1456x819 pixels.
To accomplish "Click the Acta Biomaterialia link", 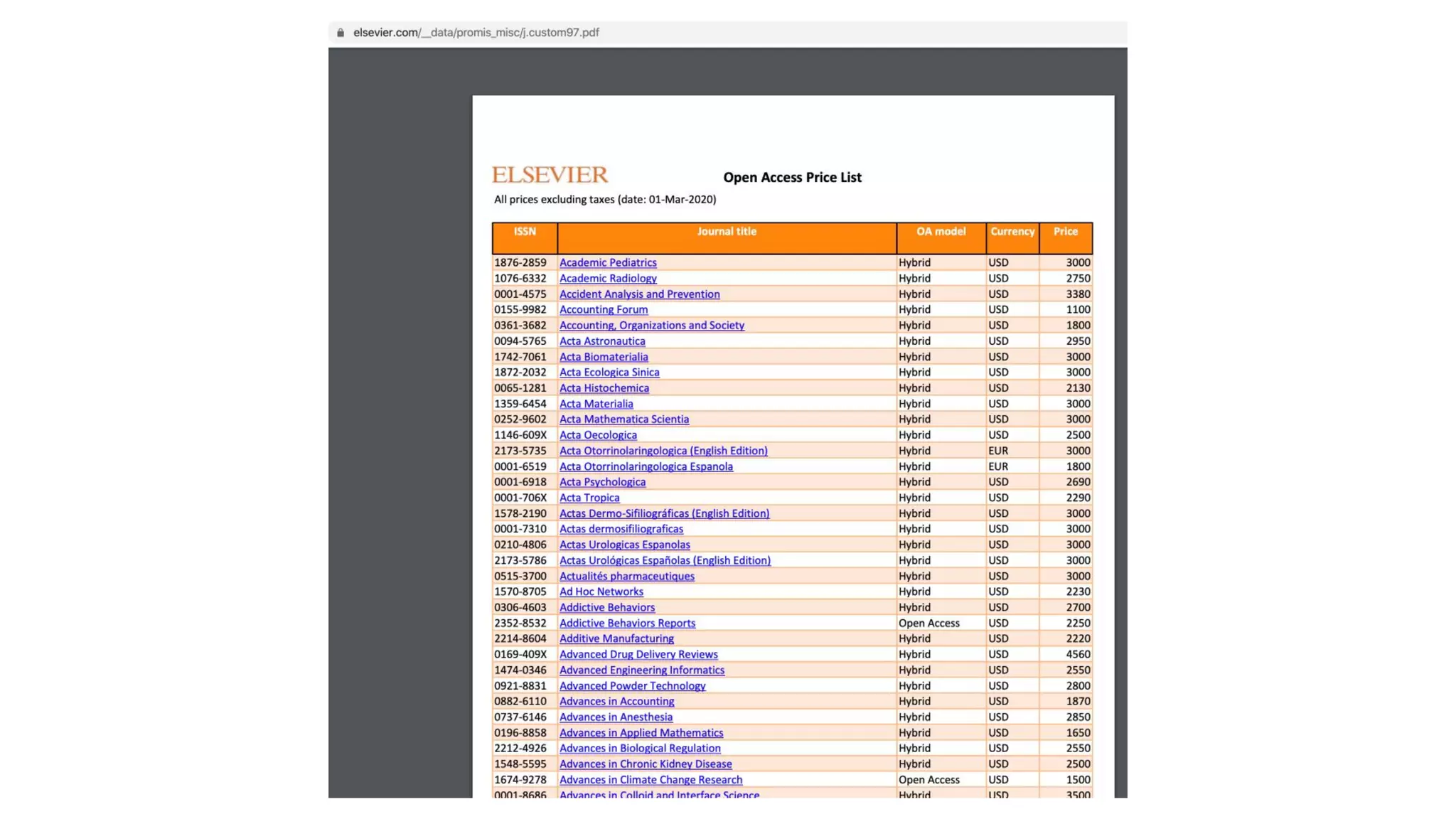I will [604, 356].
